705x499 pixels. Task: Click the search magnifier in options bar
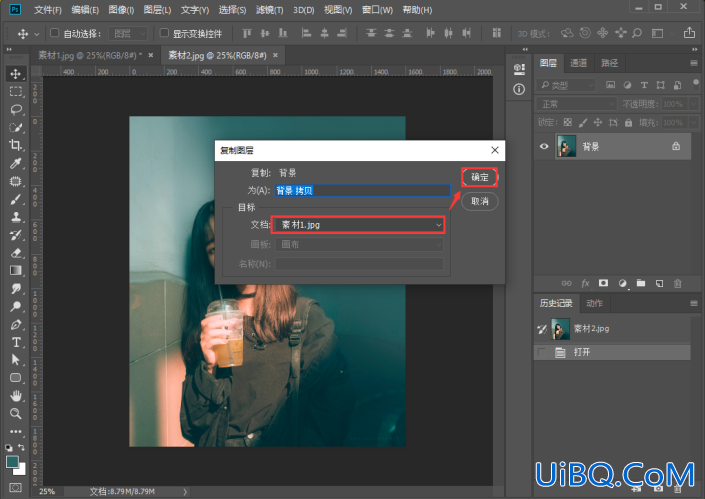point(637,33)
